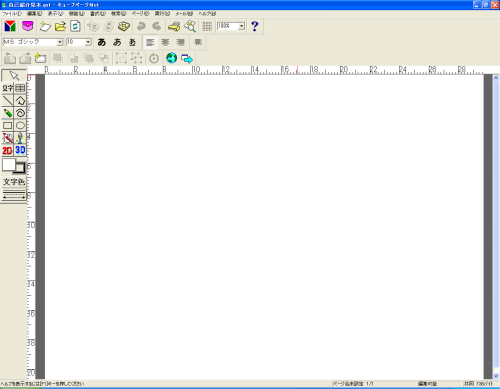Image resolution: width=500 pixels, height=389 pixels.
Task: Open the 編集 menu
Action: pos(35,14)
